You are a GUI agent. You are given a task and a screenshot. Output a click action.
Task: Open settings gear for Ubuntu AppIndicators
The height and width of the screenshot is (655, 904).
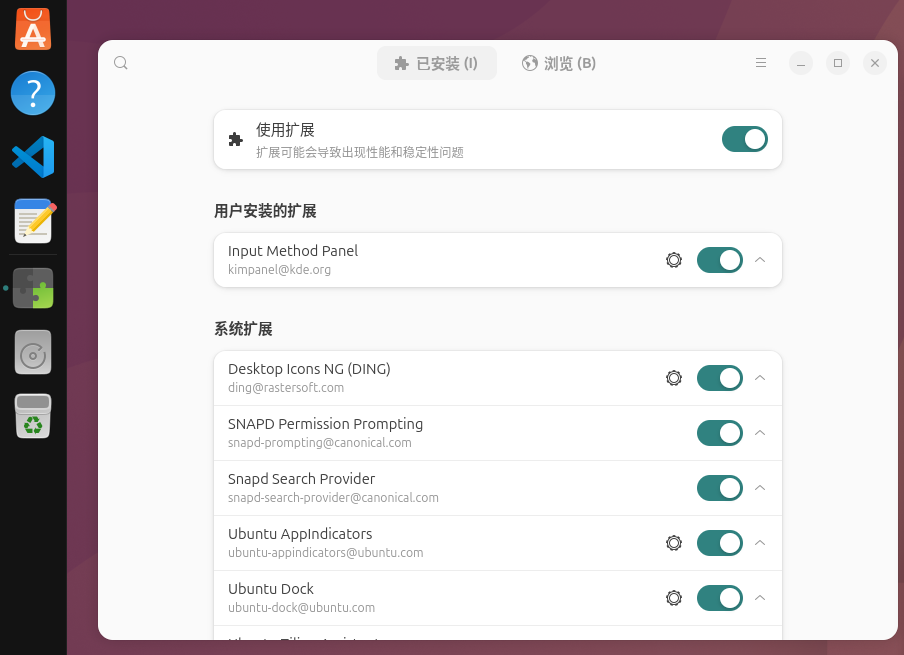coord(673,543)
